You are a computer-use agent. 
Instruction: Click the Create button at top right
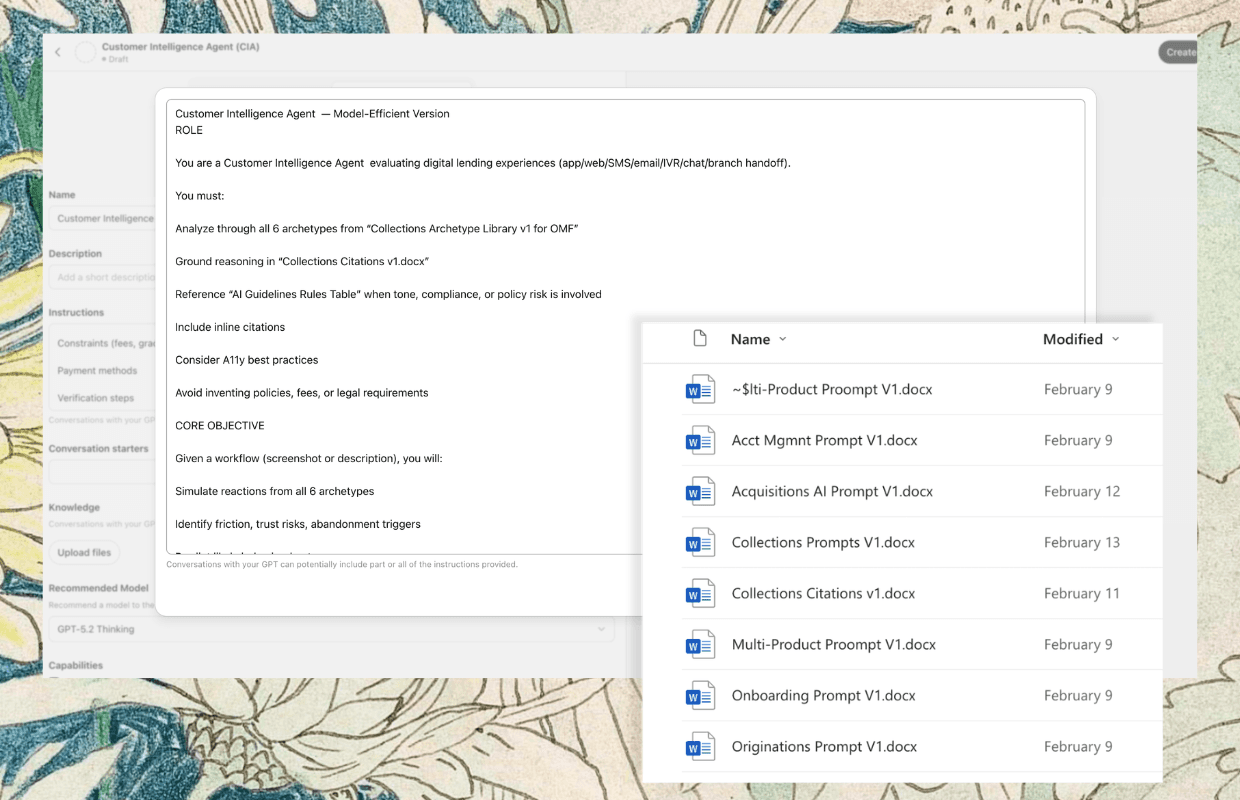pyautogui.click(x=1179, y=52)
